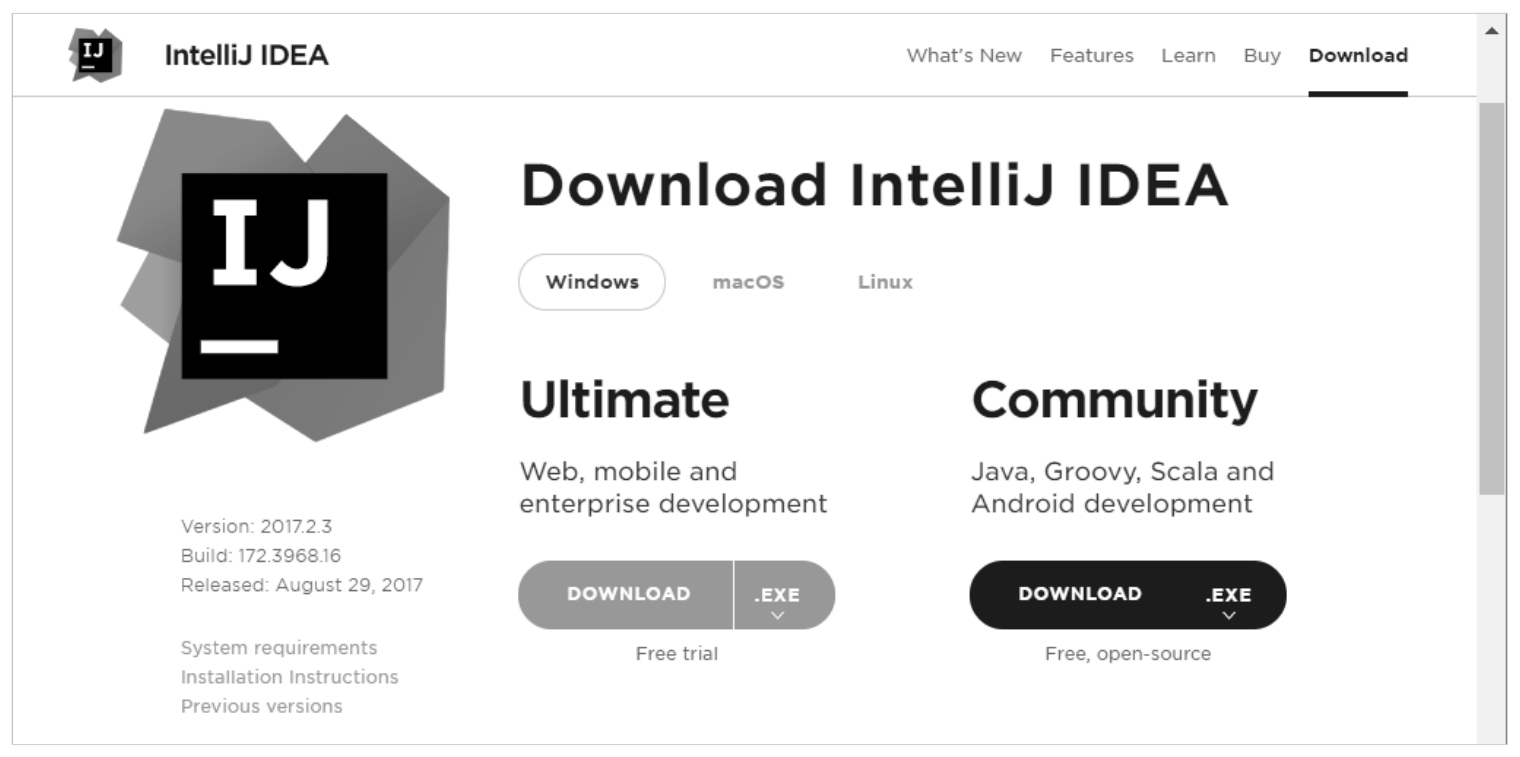Click the vertical scrollbar thumb
Screen dimensions: 1520x757
click(1492, 298)
